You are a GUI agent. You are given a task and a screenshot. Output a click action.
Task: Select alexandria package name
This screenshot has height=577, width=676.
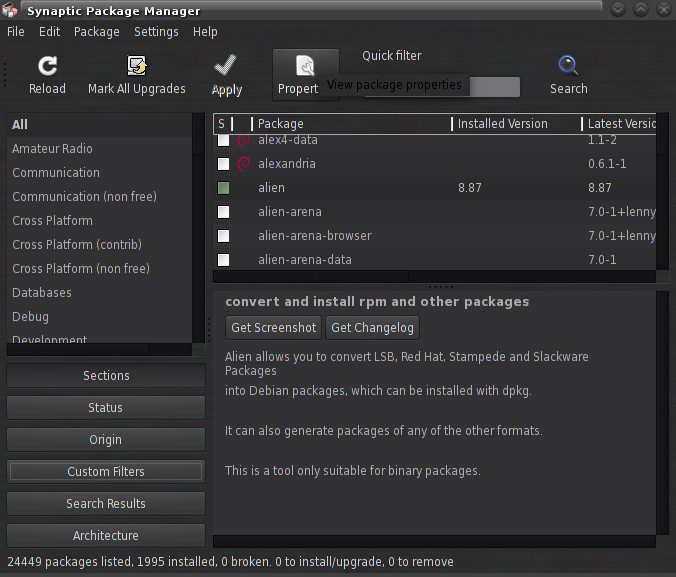coord(287,164)
